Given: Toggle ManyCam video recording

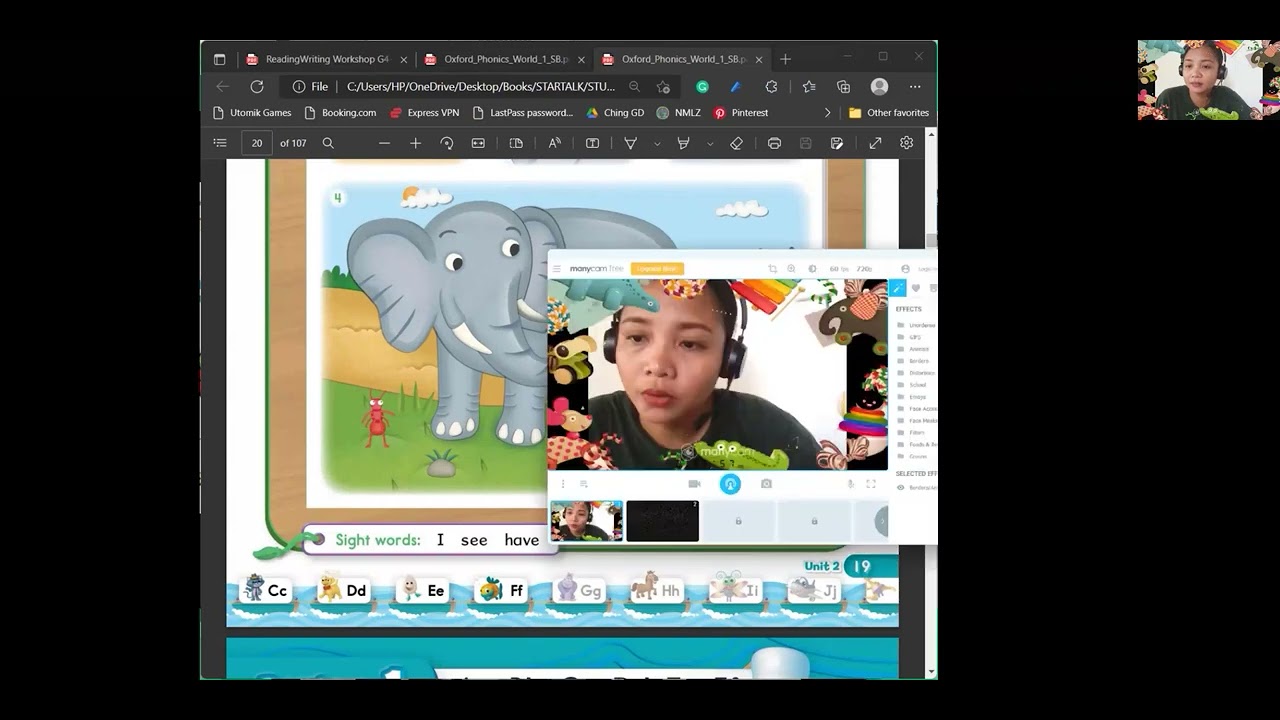Looking at the screenshot, I should [694, 484].
